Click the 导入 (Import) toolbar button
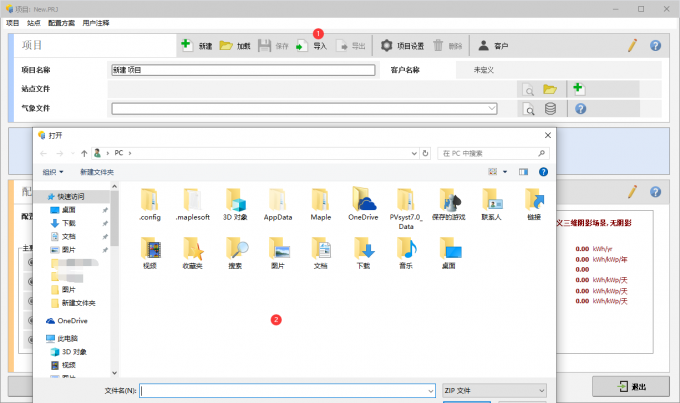Viewport: 680px width, 403px height. (311, 46)
